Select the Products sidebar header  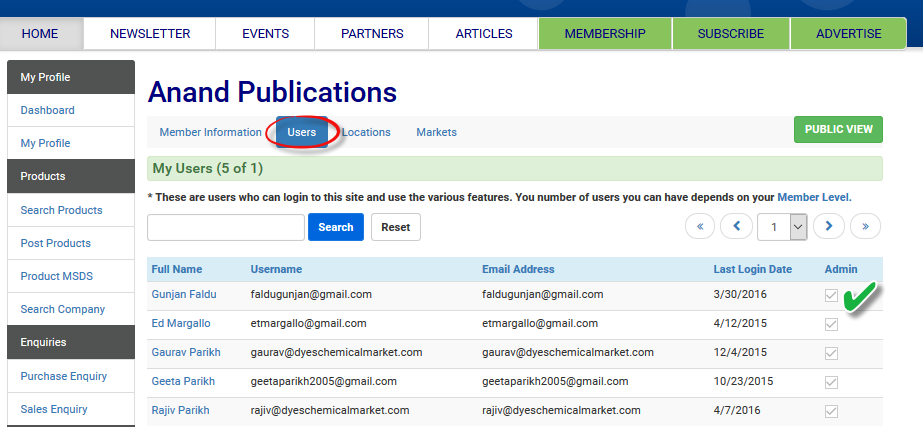pos(71,176)
